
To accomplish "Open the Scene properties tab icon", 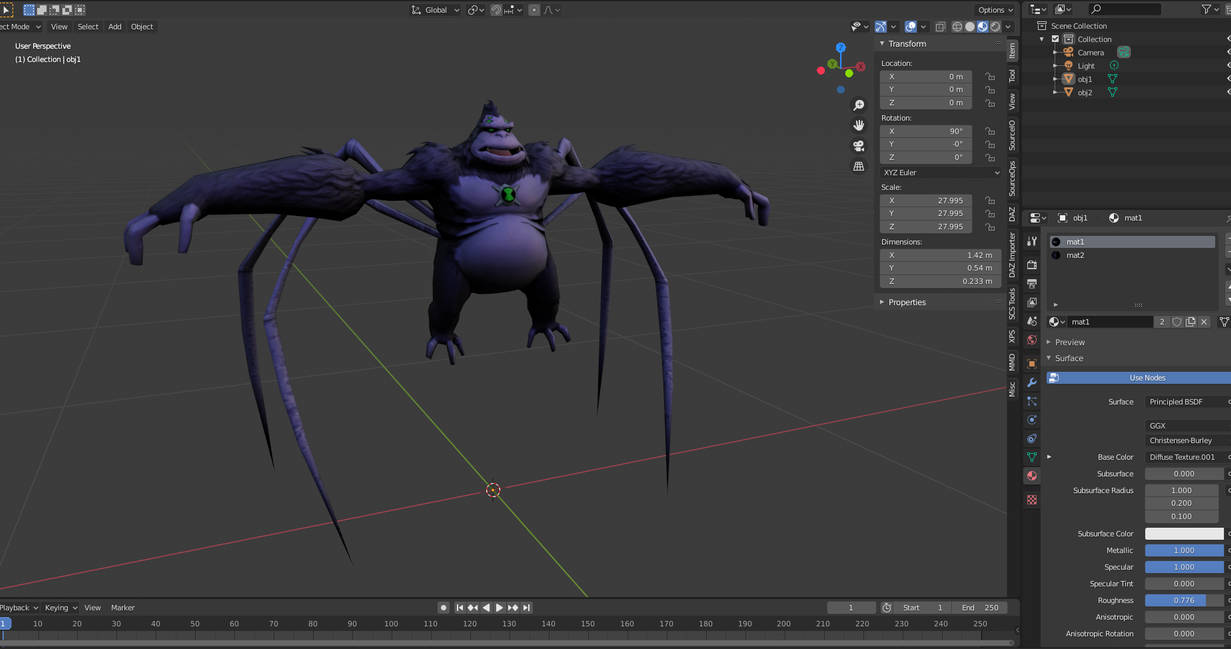I will pyautogui.click(x=1032, y=322).
